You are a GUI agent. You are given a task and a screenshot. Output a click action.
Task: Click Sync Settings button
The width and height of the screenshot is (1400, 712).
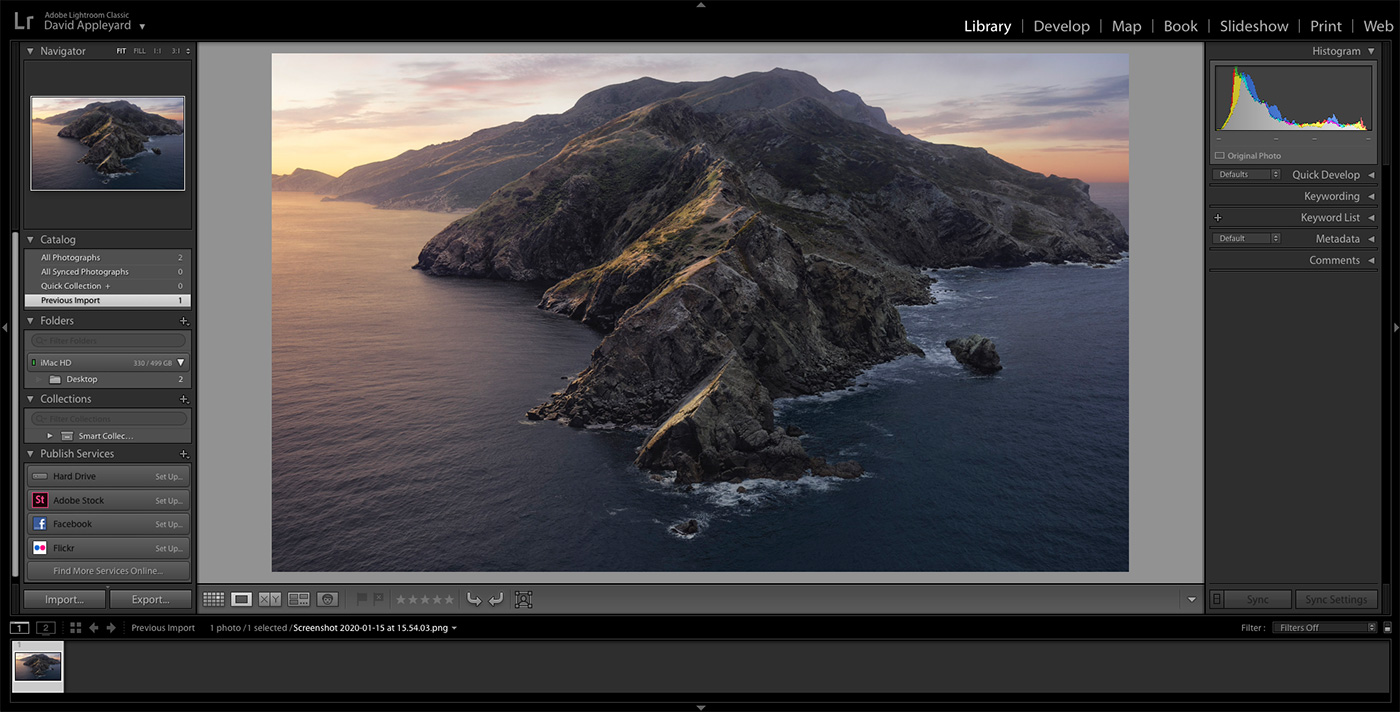1336,599
